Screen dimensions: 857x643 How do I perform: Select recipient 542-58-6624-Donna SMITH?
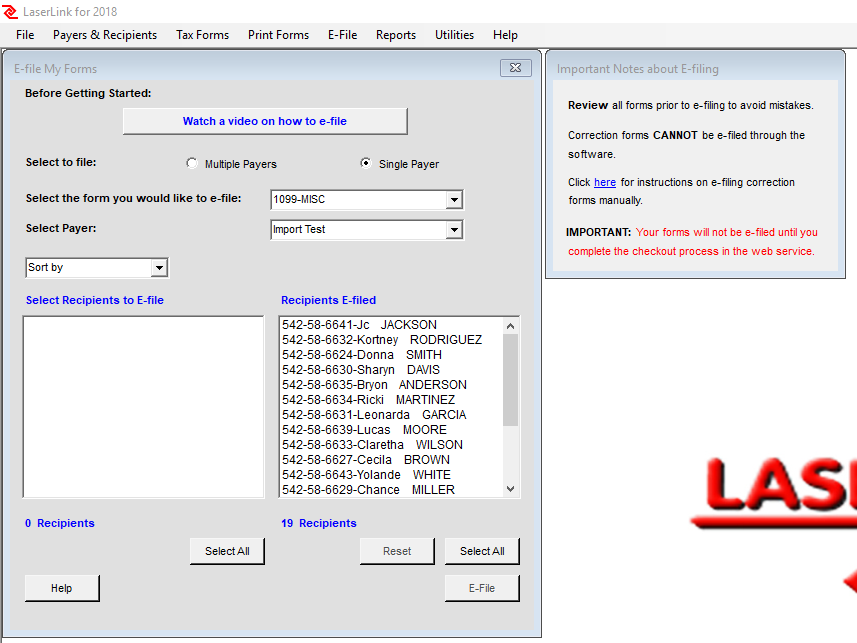coord(391,355)
